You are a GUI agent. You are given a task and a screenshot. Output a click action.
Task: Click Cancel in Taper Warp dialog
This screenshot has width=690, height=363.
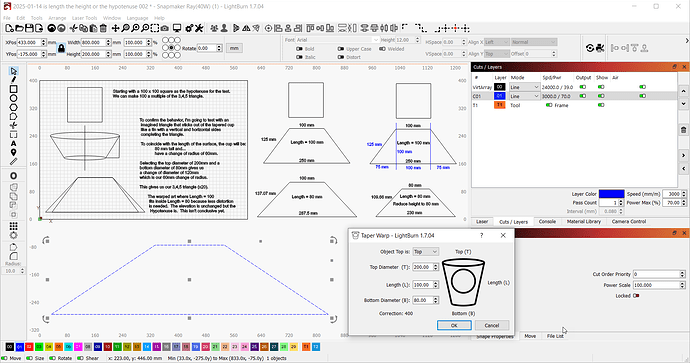(492, 326)
